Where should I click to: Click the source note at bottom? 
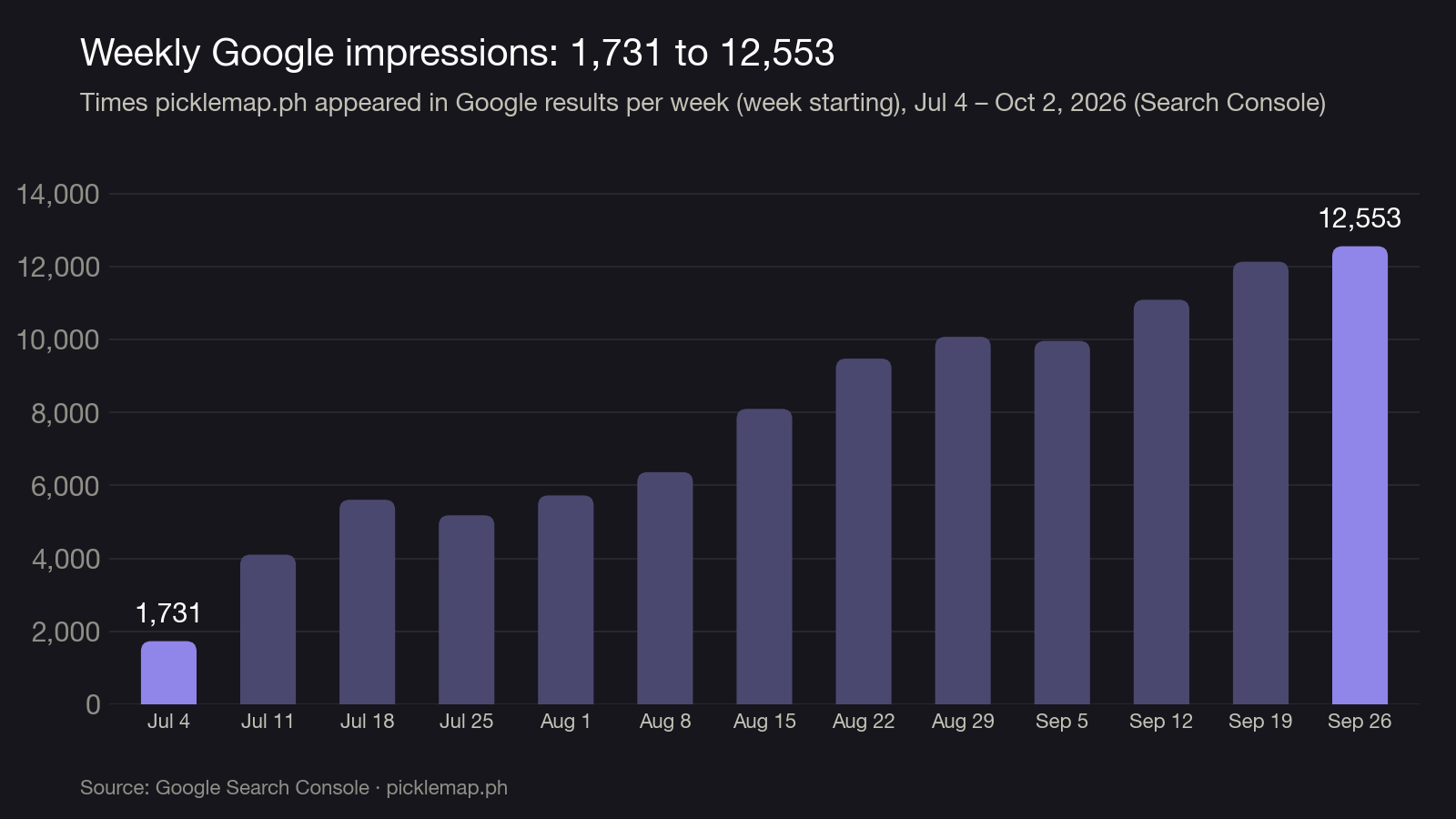[294, 788]
